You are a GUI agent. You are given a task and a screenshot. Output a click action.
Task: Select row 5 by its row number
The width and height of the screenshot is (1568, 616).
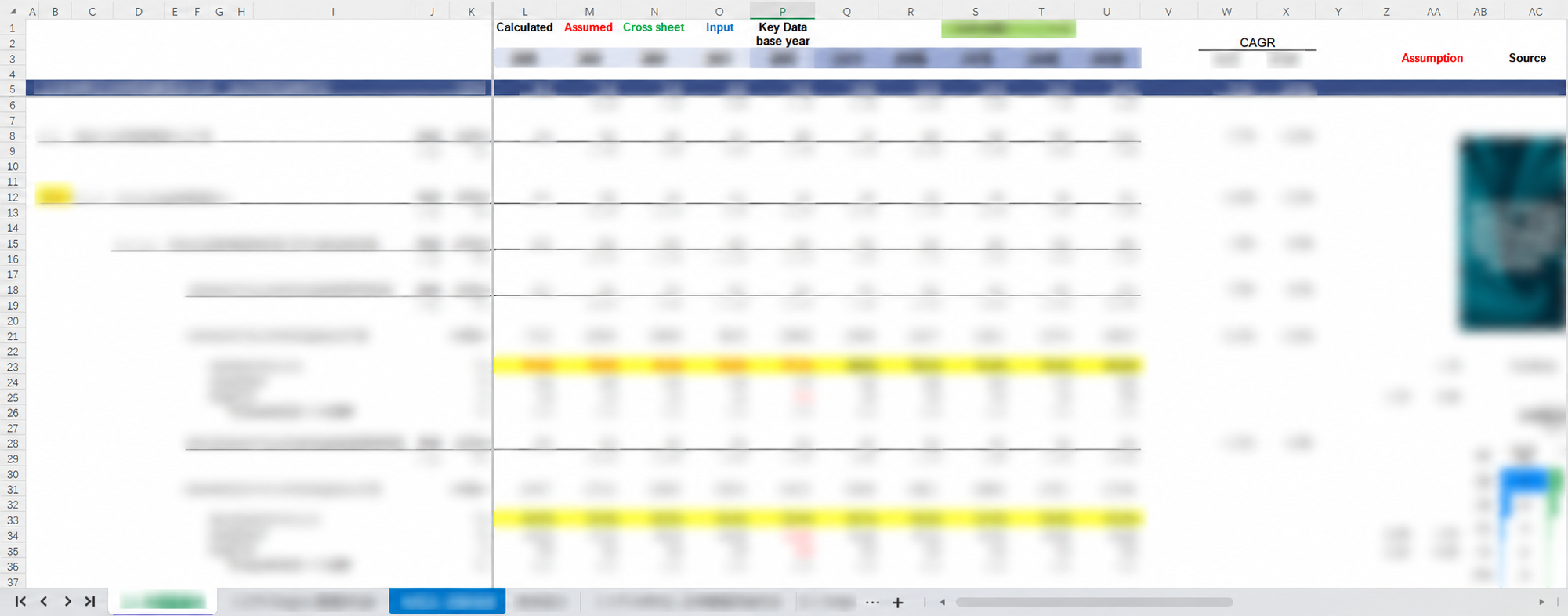(13, 89)
